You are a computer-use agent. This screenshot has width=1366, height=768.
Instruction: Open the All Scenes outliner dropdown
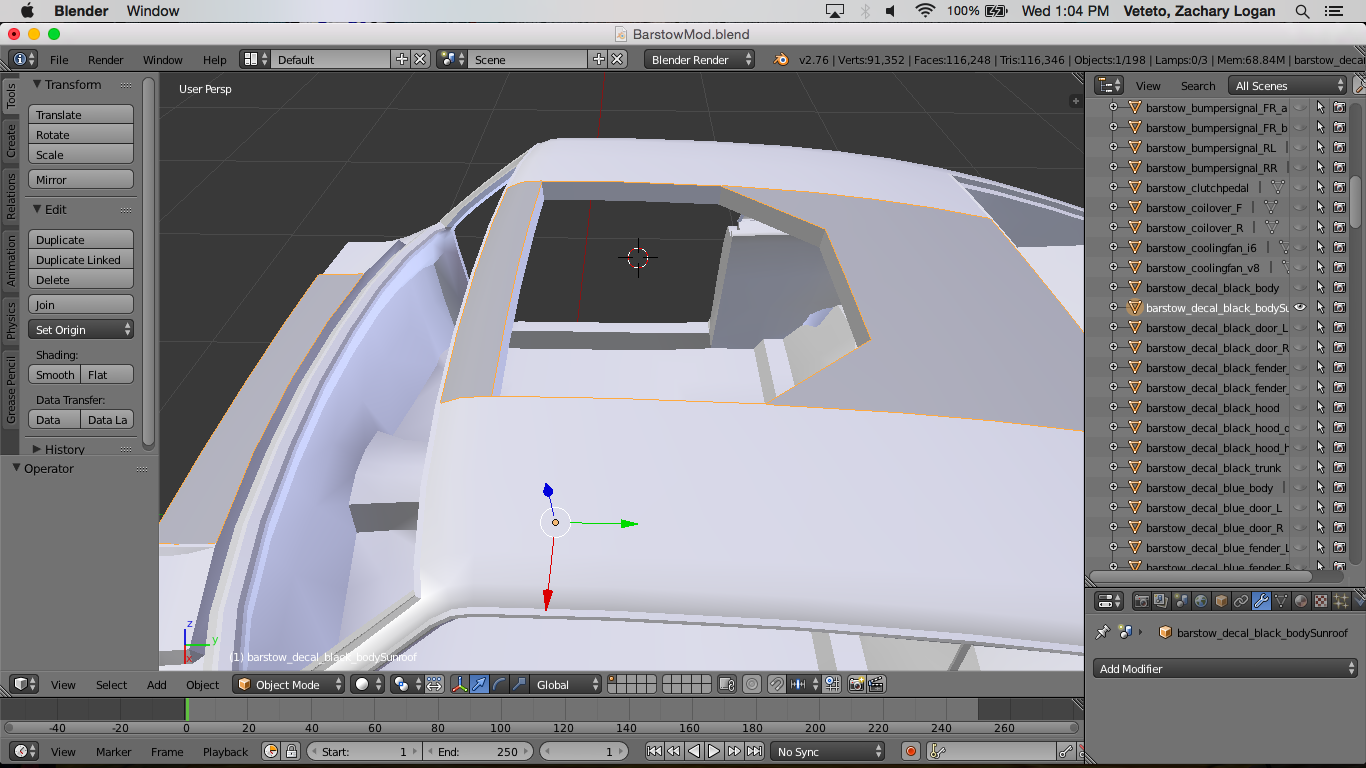click(1288, 85)
